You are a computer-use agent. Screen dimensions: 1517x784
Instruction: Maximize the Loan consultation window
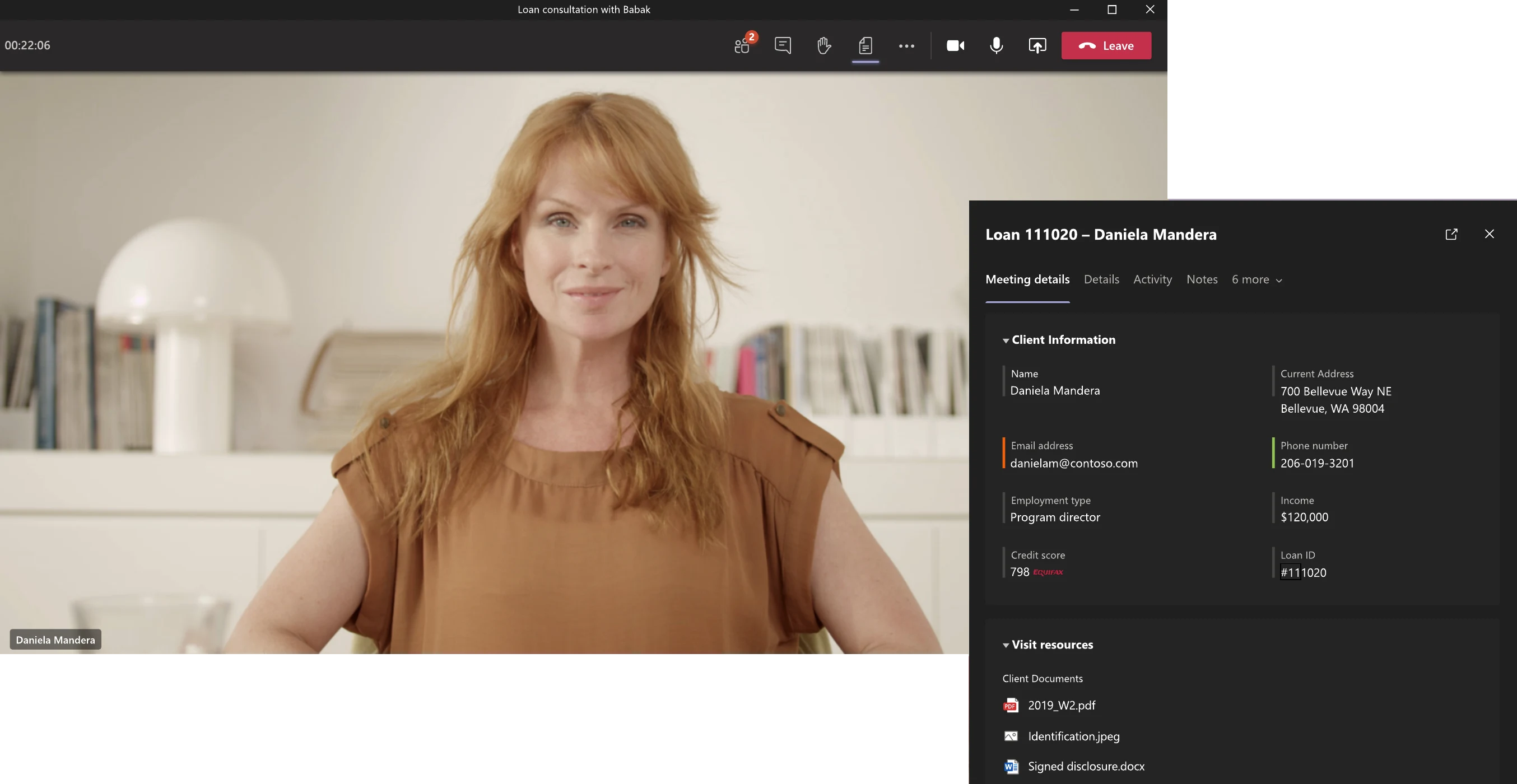[1112, 10]
